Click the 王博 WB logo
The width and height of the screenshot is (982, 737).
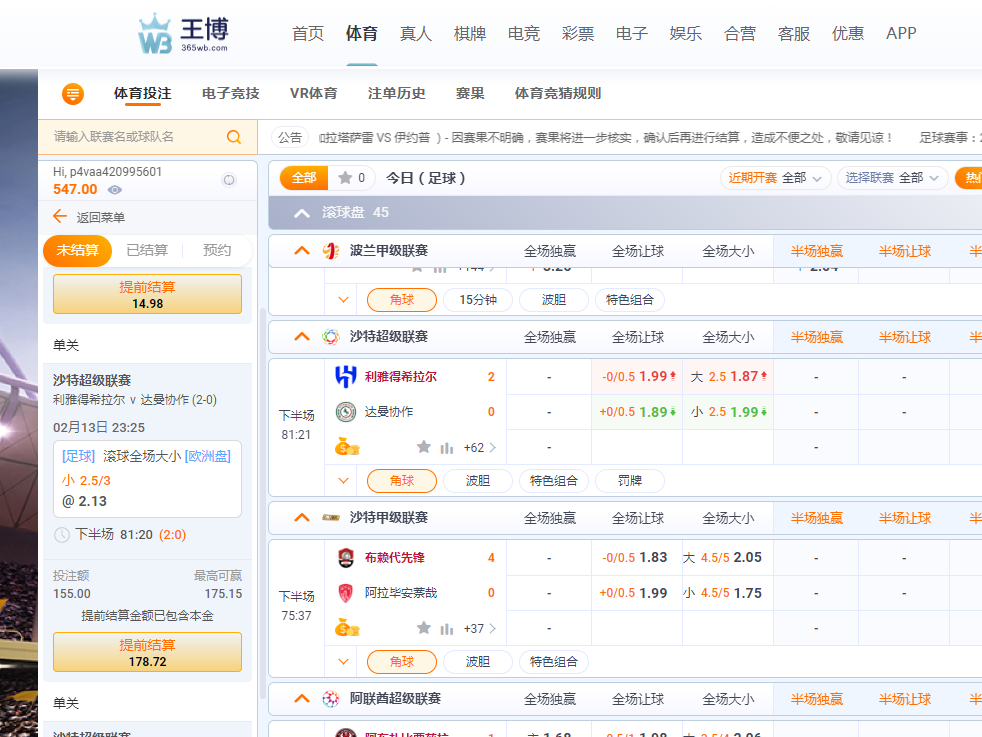coord(183,34)
